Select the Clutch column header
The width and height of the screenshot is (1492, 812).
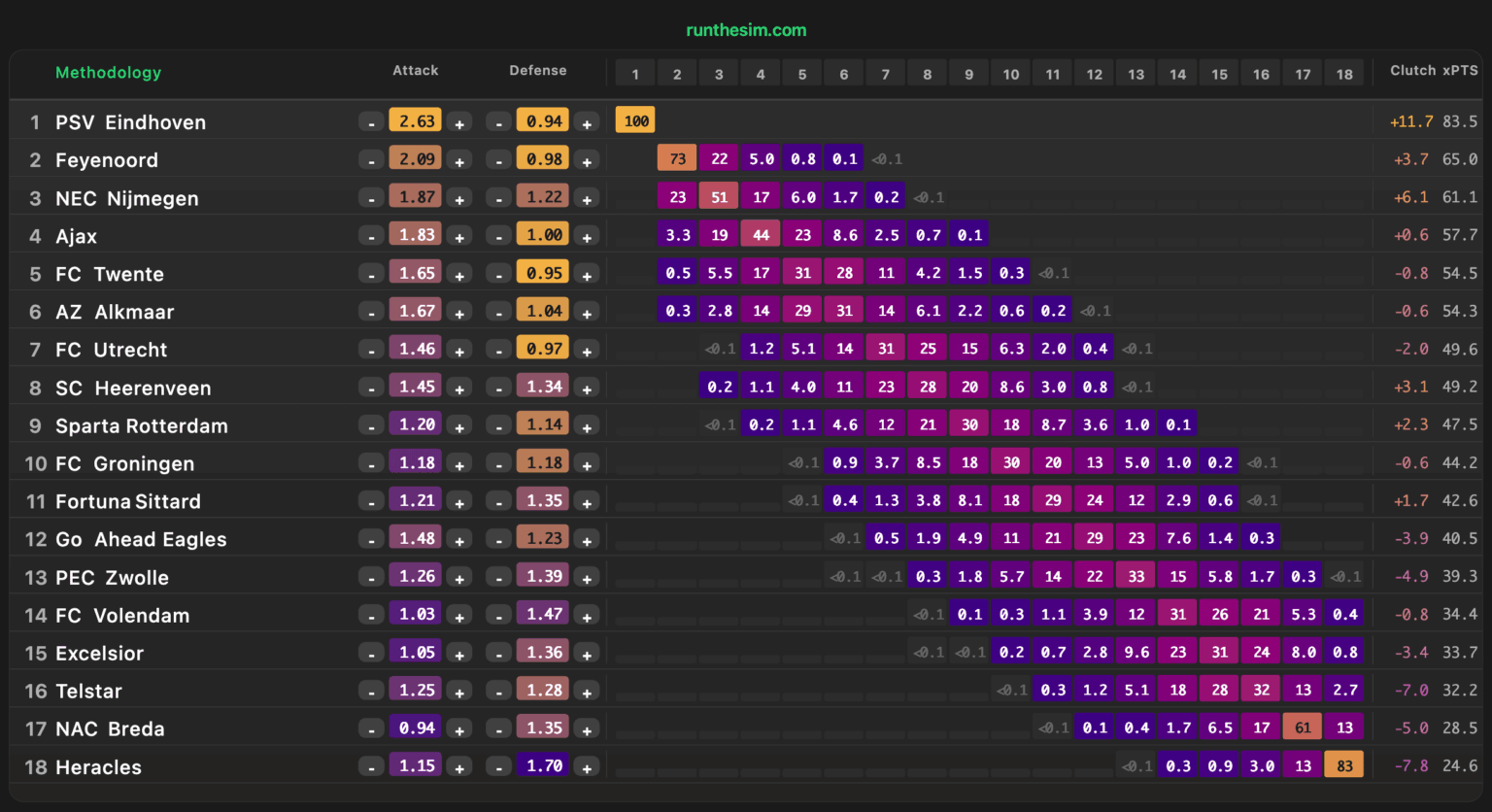pyautogui.click(x=1412, y=71)
